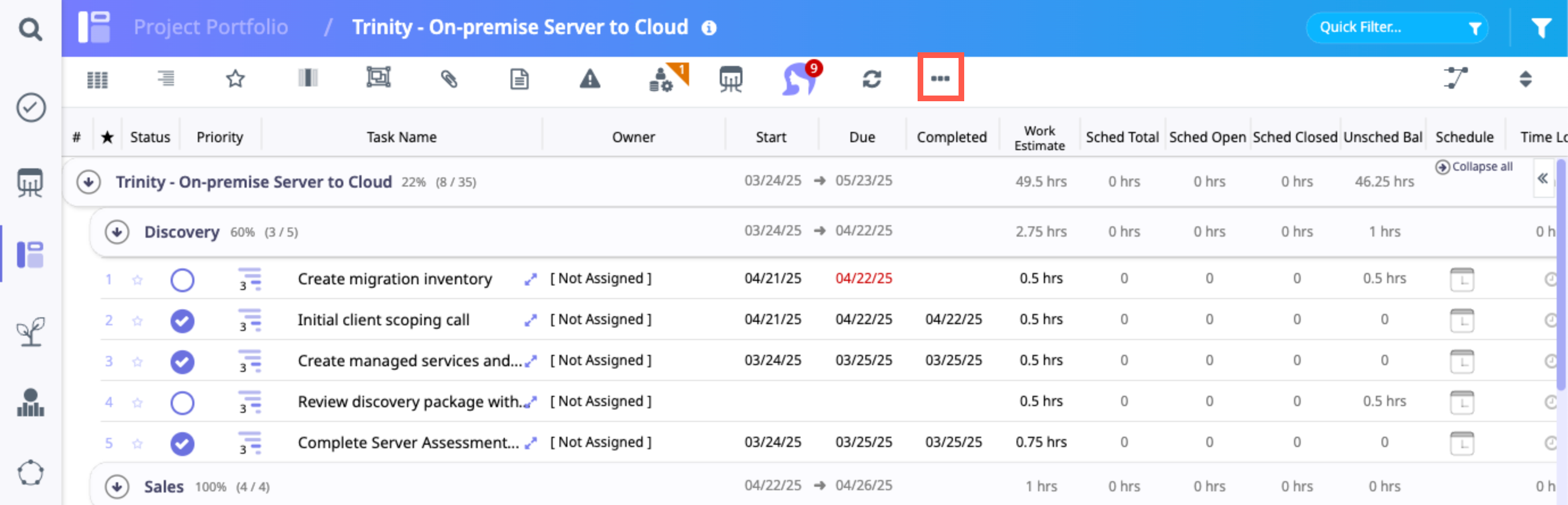Screen dimensions: 1568x505
Task: Click the warning triangle icon
Action: point(589,78)
